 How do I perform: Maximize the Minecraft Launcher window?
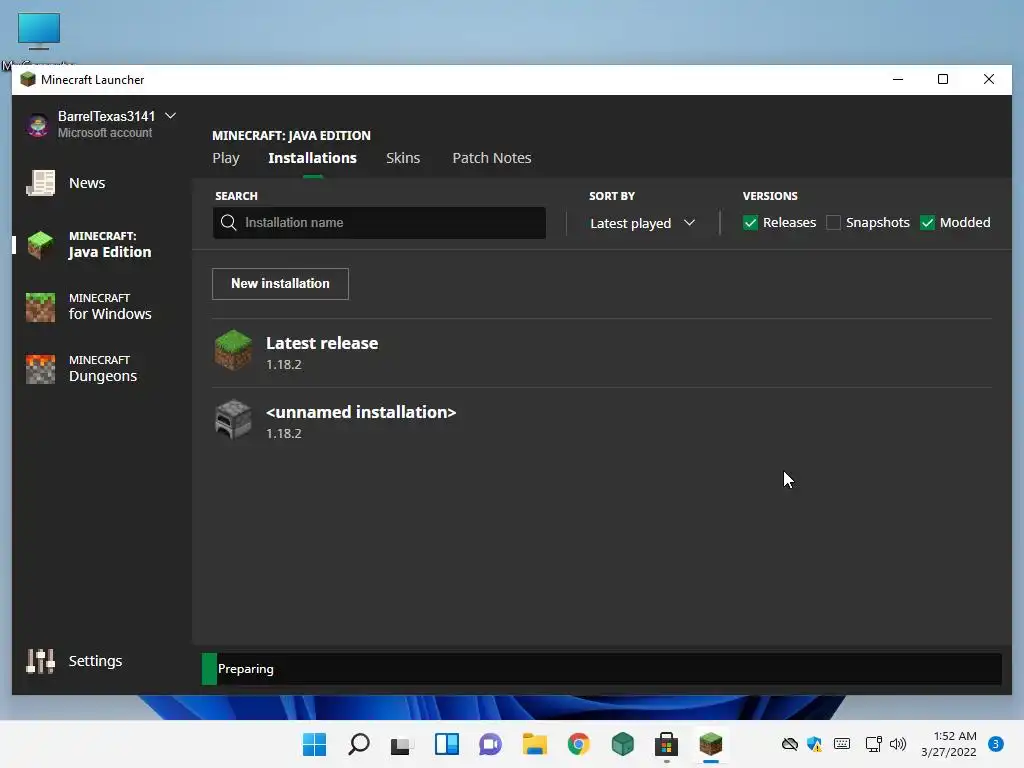943,79
